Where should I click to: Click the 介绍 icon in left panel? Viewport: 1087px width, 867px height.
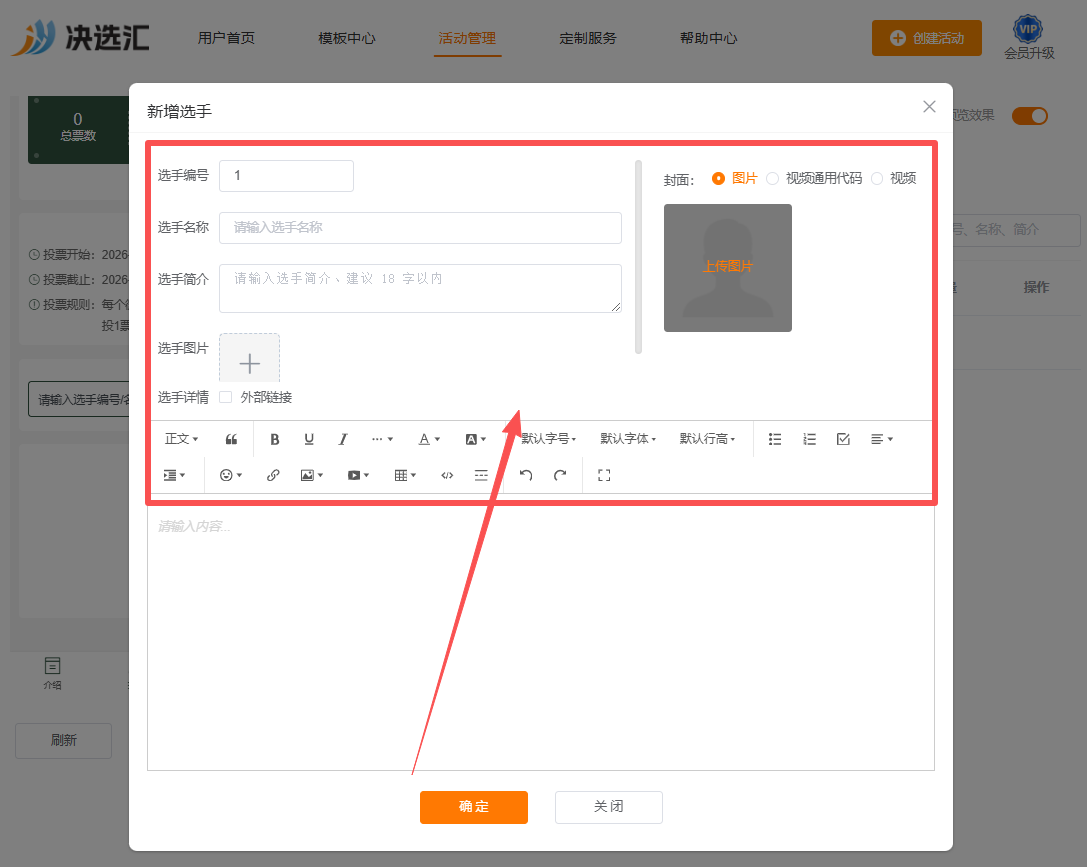pyautogui.click(x=53, y=673)
